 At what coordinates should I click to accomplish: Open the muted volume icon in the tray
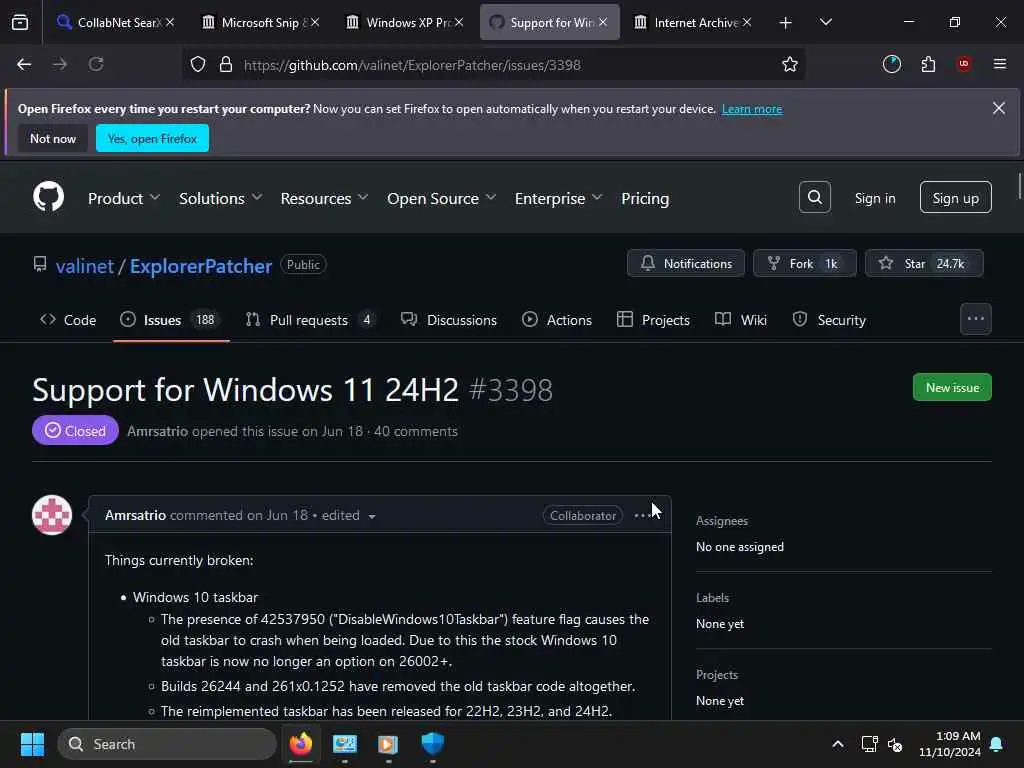coord(895,744)
